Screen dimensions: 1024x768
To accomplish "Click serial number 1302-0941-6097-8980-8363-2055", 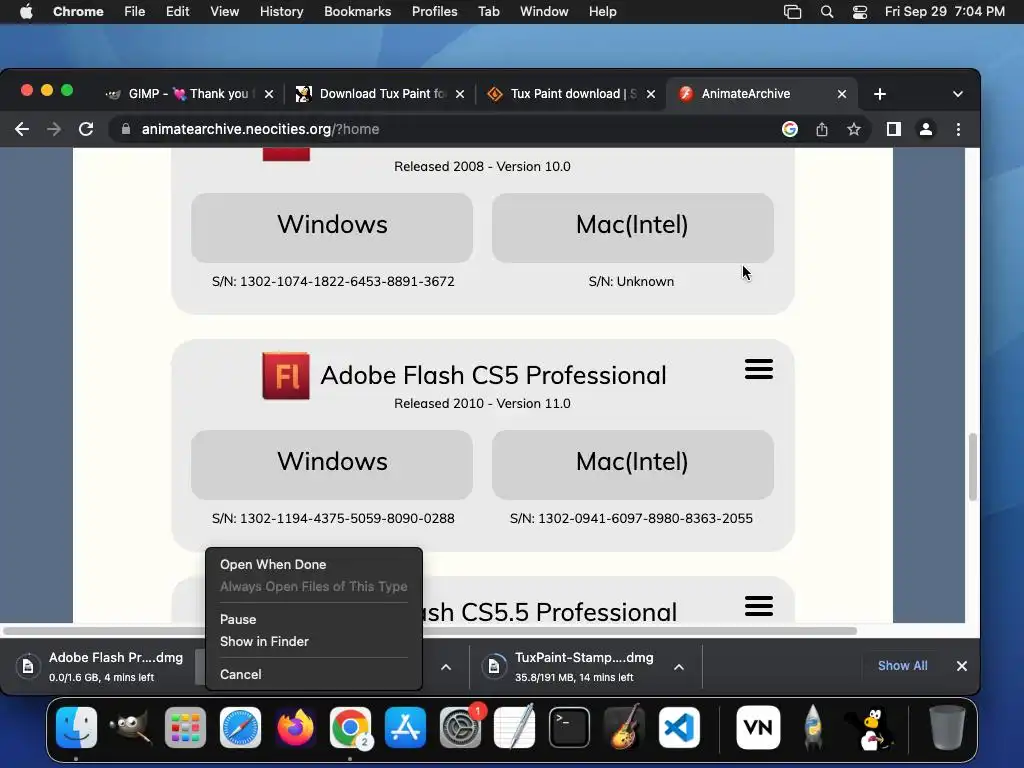I will pyautogui.click(x=645, y=519).
